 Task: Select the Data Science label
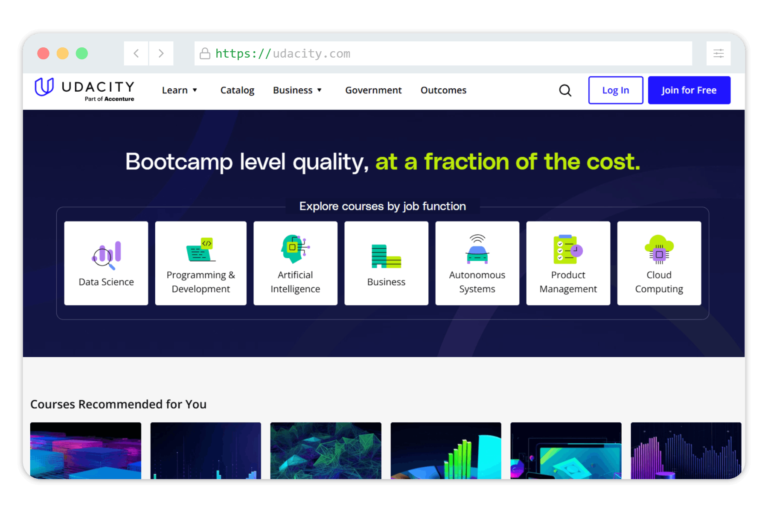(106, 282)
